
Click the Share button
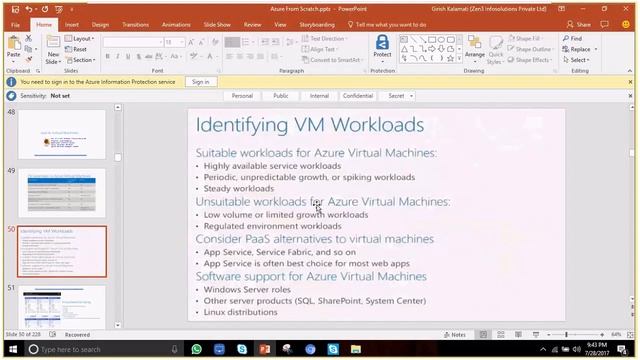point(579,24)
